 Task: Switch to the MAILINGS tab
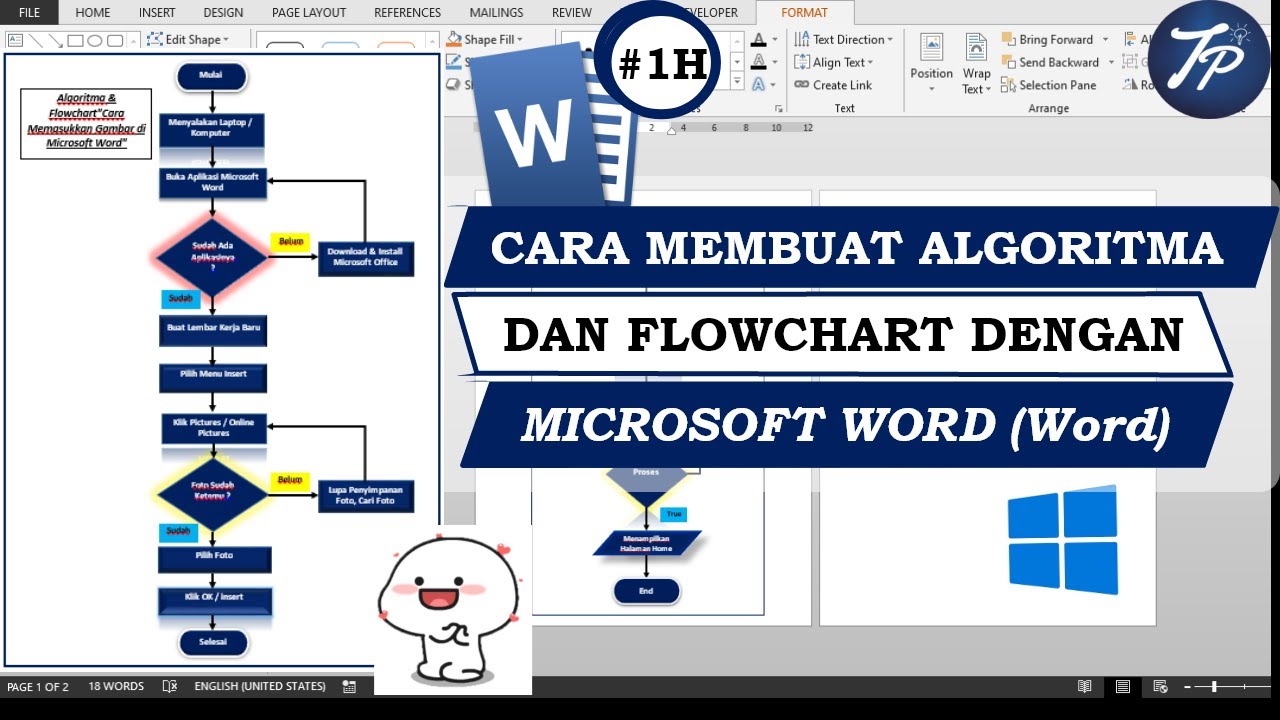coord(496,12)
